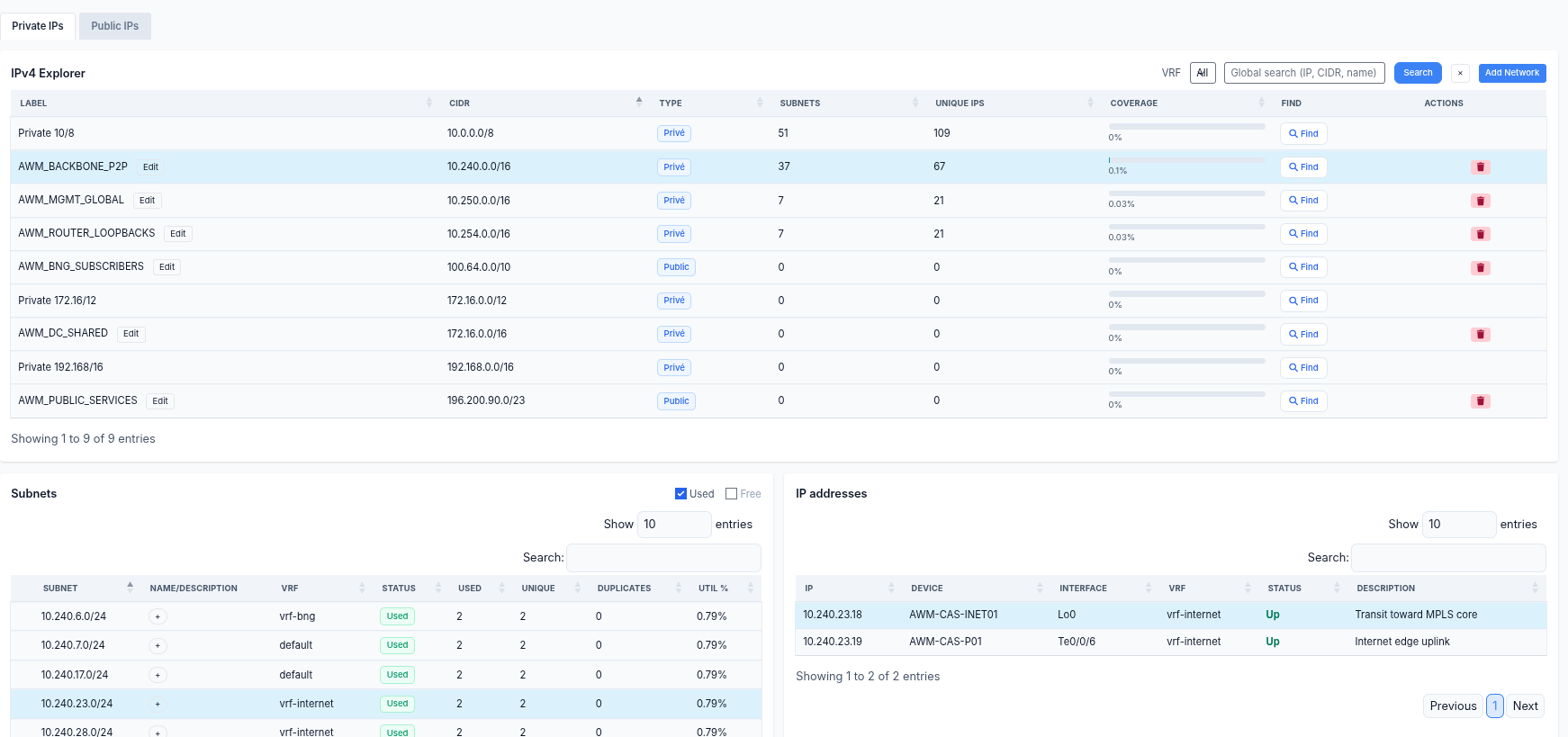The height and width of the screenshot is (737, 1568).
Task: Sort IP addresses by DEVICE column
Action: coord(976,589)
